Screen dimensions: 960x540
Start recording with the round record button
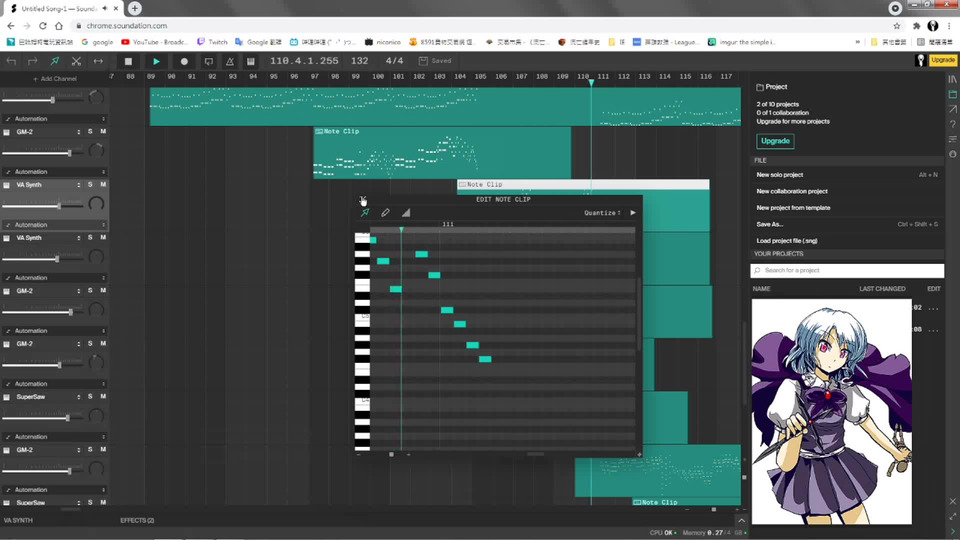point(184,61)
